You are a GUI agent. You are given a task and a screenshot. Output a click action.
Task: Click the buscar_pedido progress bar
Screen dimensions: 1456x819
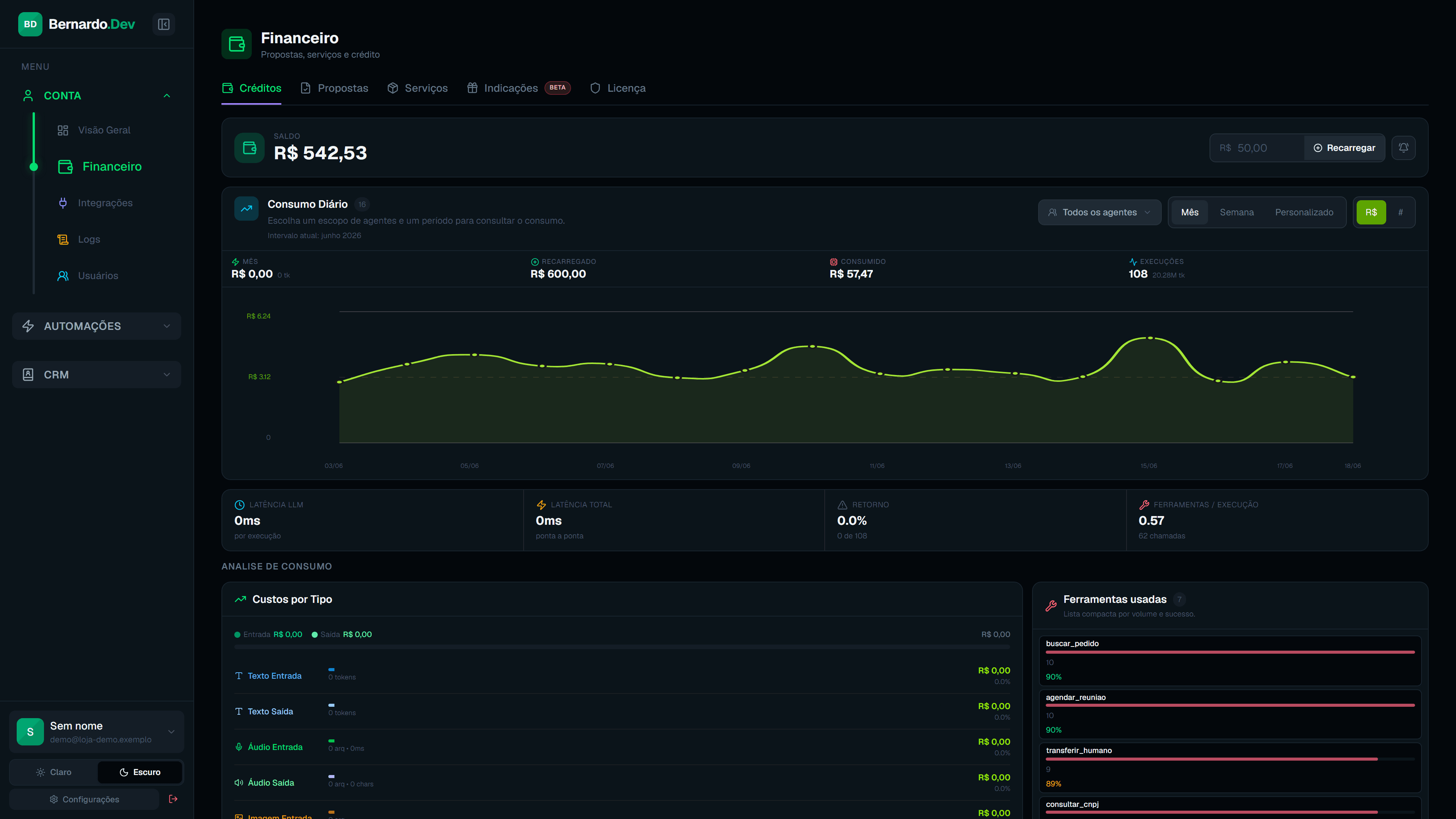point(1230,652)
